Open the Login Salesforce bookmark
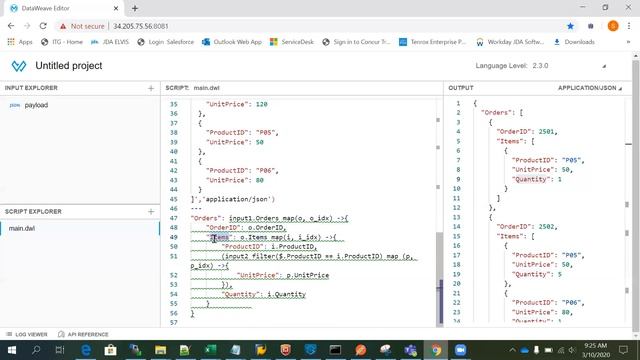Screen dimensions: 640x360 (x=165, y=42)
